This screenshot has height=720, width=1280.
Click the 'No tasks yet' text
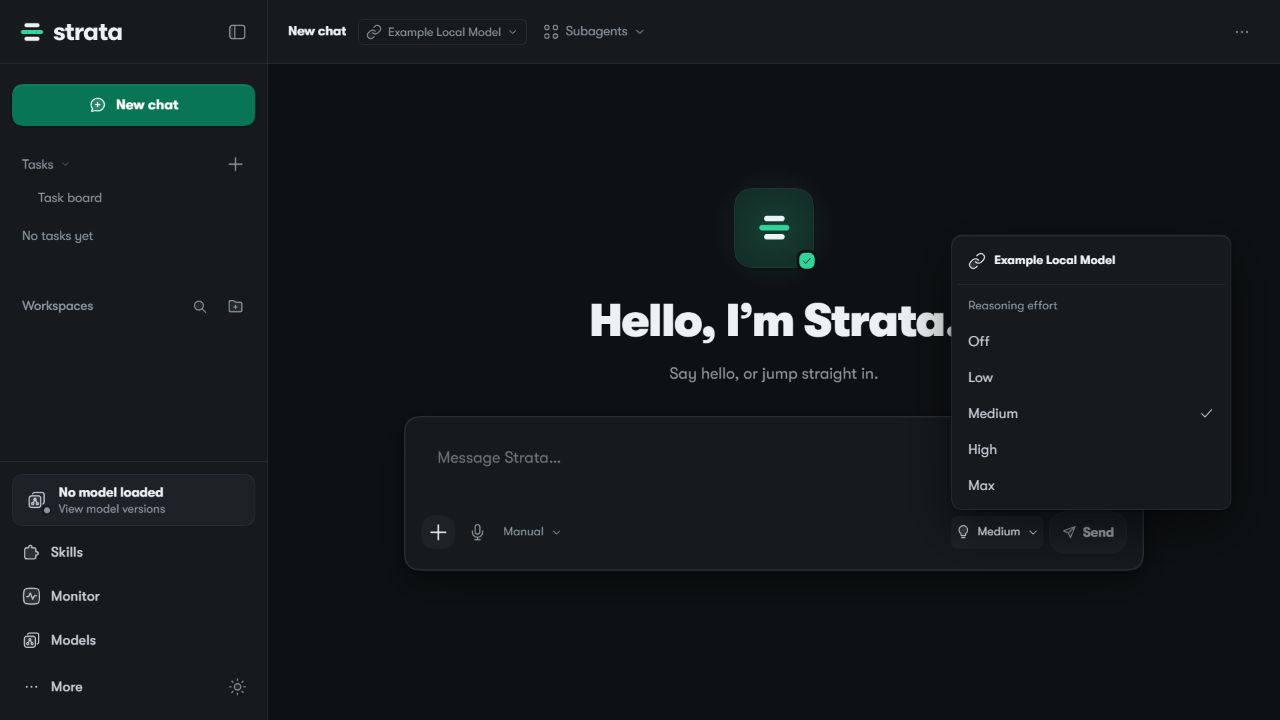(x=58, y=236)
